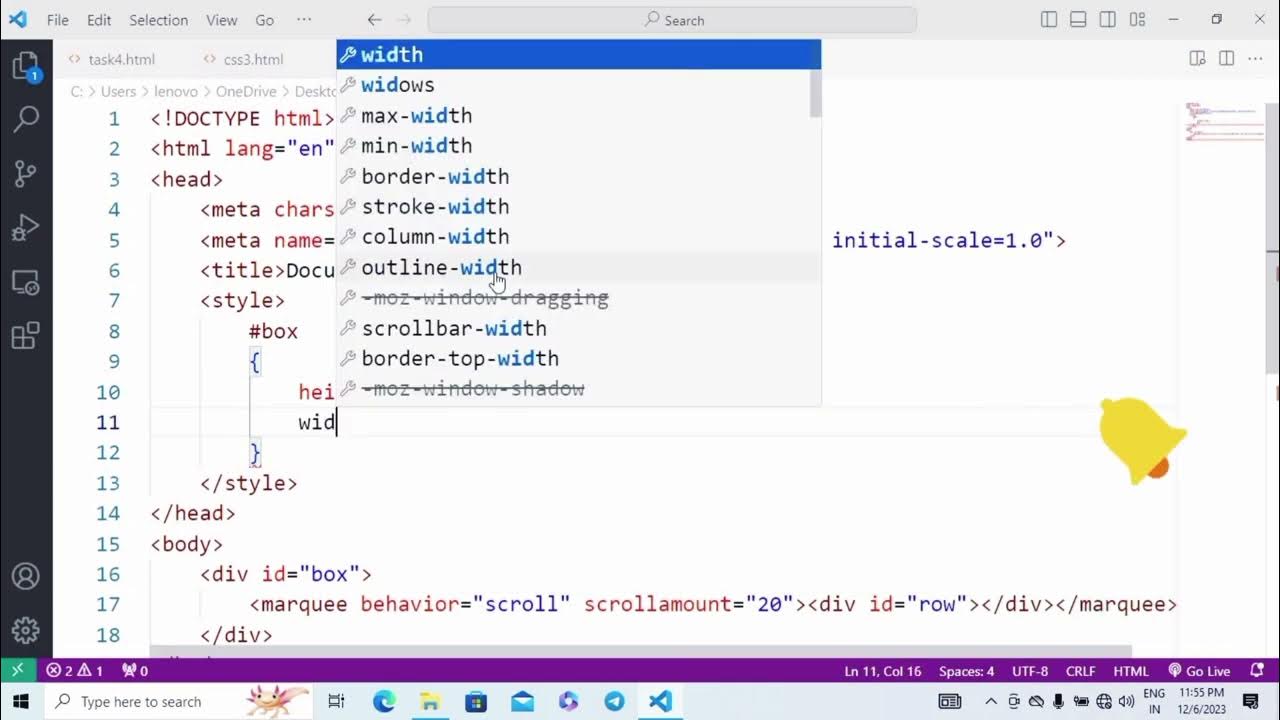The width and height of the screenshot is (1280, 720).
Task: Toggle the bottom panel layout icon
Action: [x=1078, y=20]
